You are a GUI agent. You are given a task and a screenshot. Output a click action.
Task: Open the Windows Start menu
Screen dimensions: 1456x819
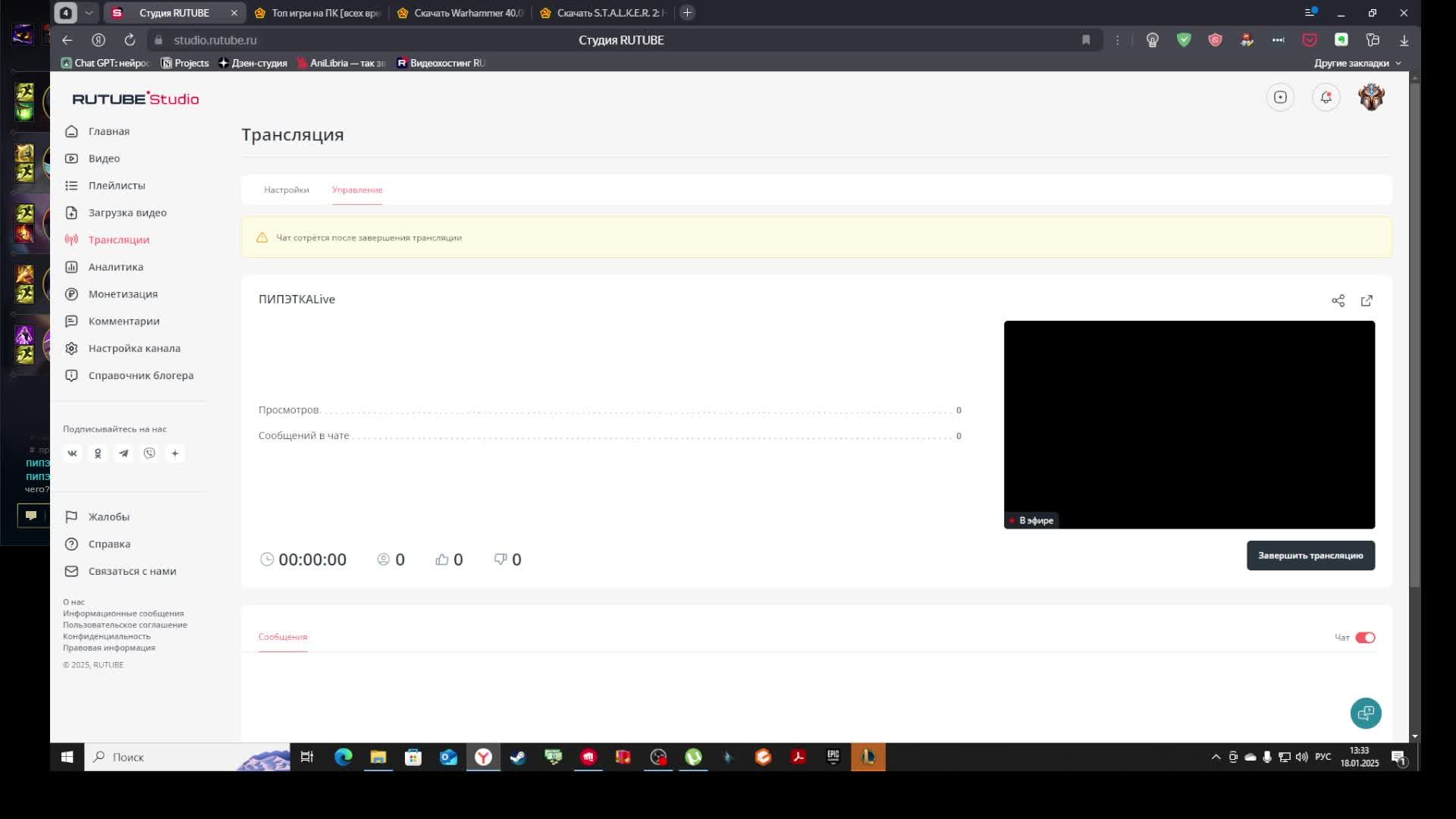(x=67, y=757)
